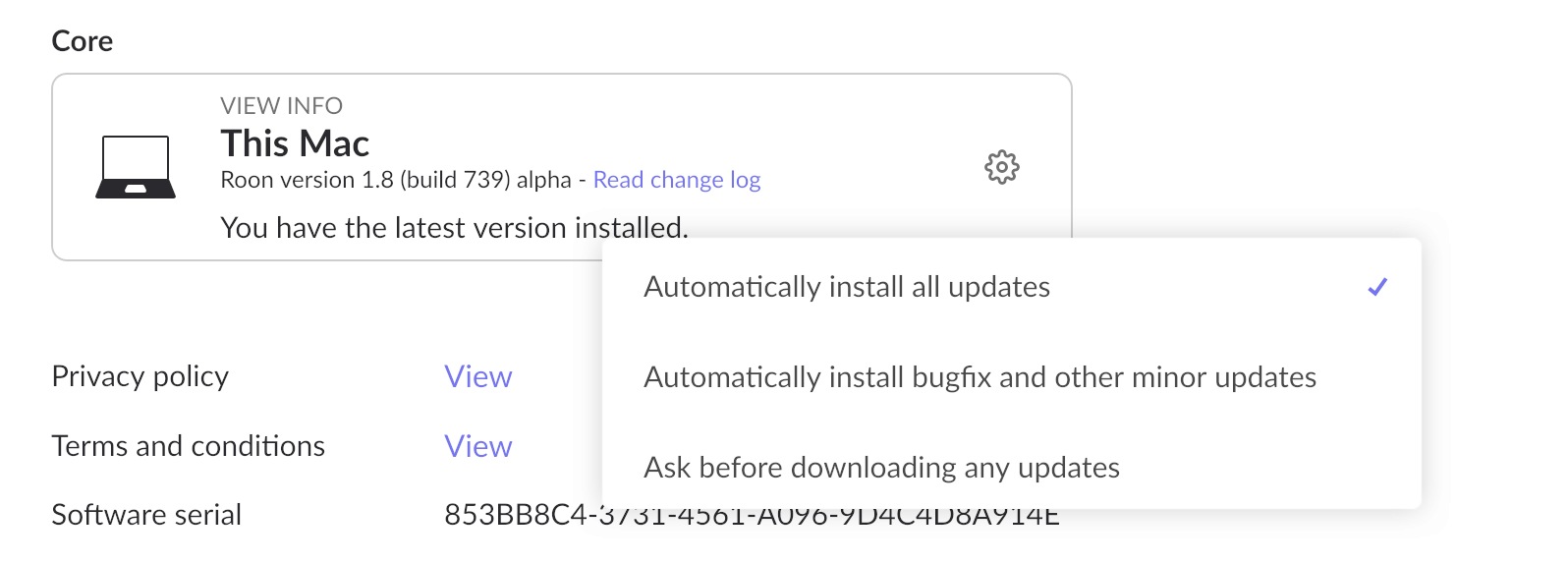Click the This Mac title

tap(295, 143)
